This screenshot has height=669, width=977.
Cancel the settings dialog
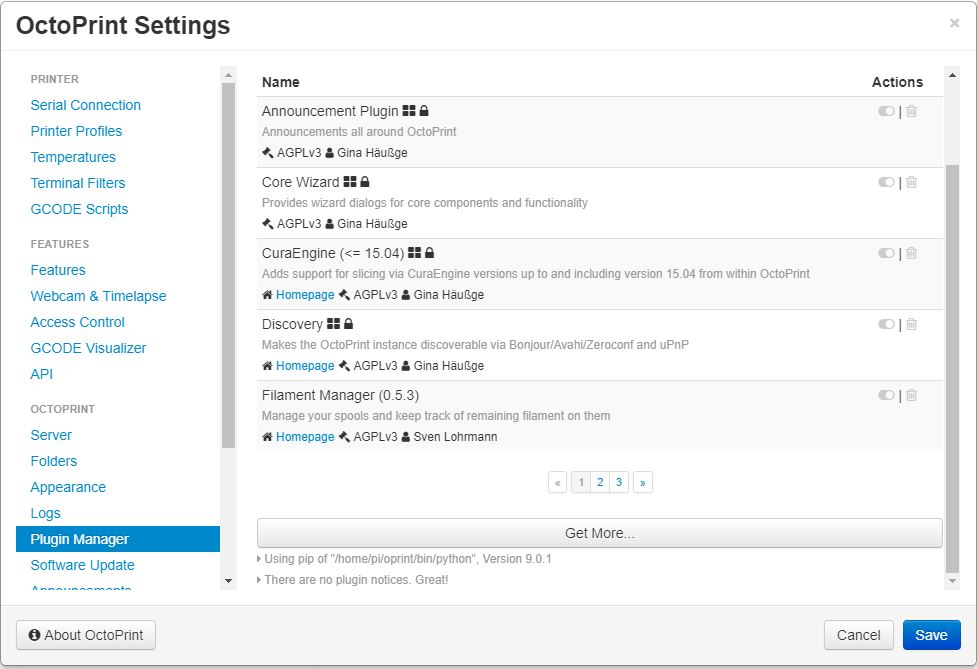(x=859, y=635)
